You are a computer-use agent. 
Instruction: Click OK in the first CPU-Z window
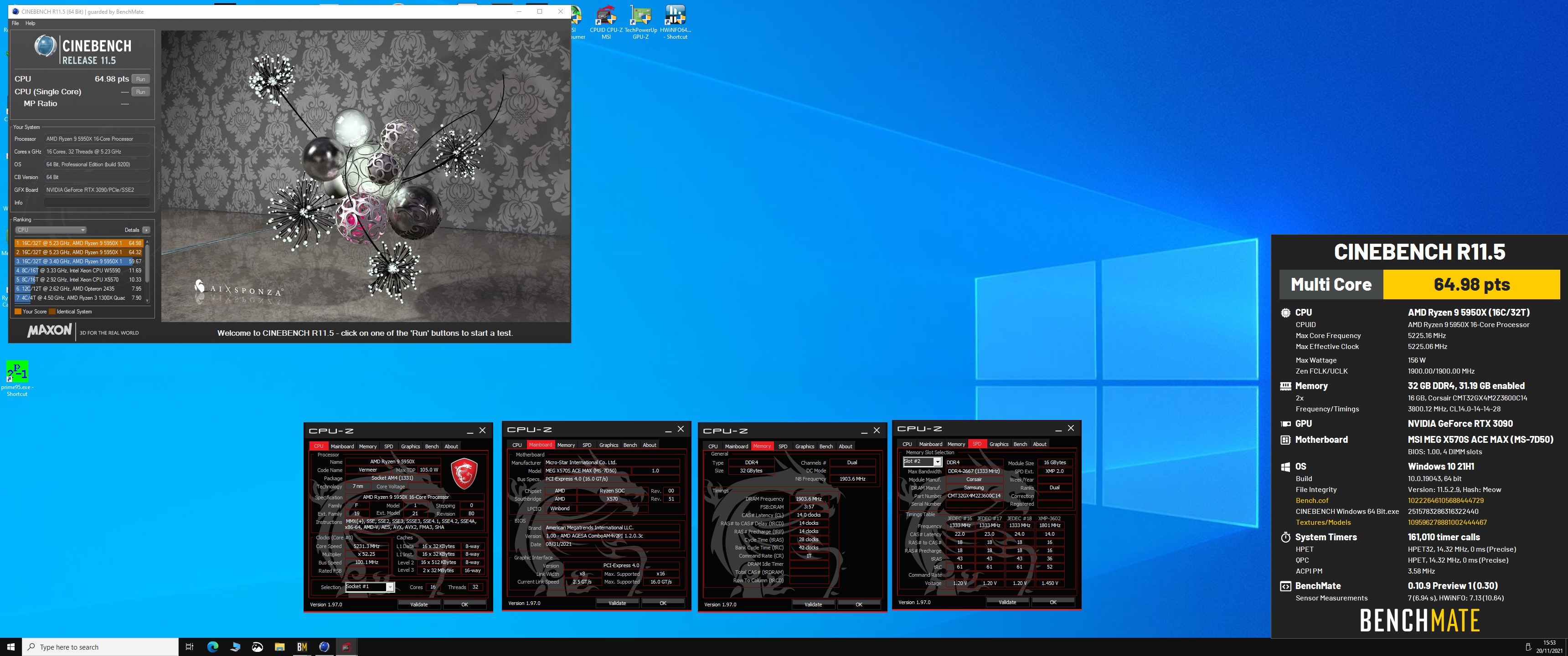pos(464,604)
